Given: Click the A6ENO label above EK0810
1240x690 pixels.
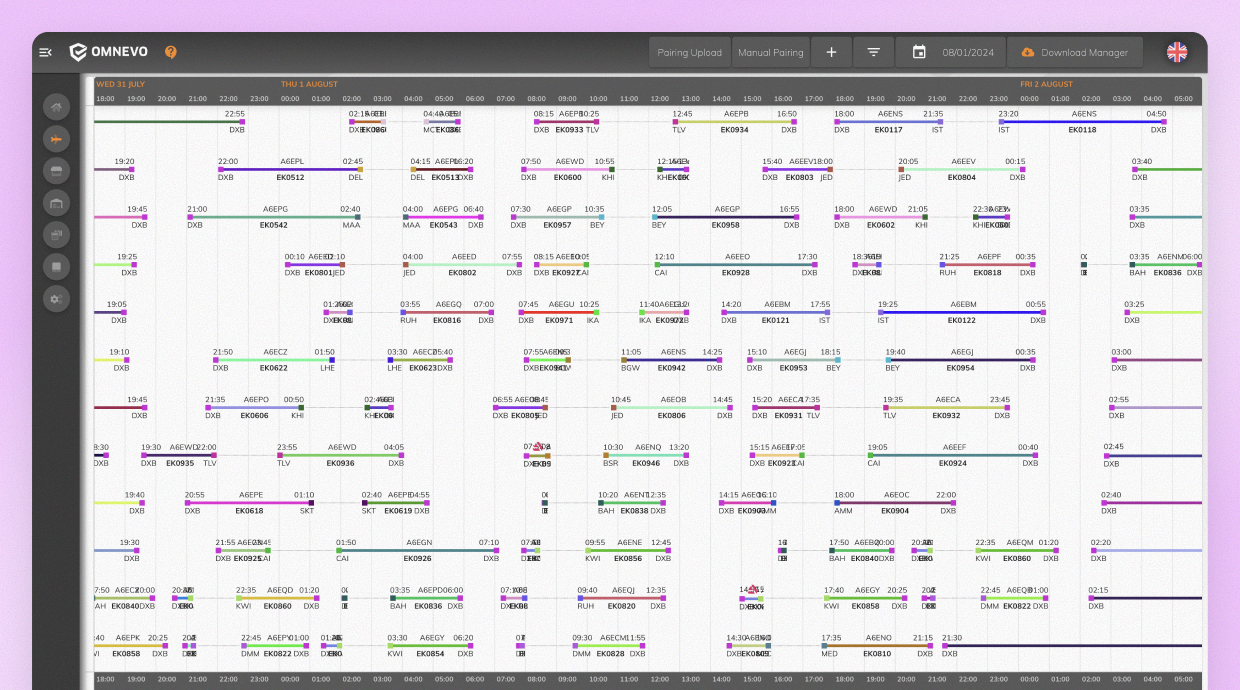Looking at the screenshot, I should (878, 637).
